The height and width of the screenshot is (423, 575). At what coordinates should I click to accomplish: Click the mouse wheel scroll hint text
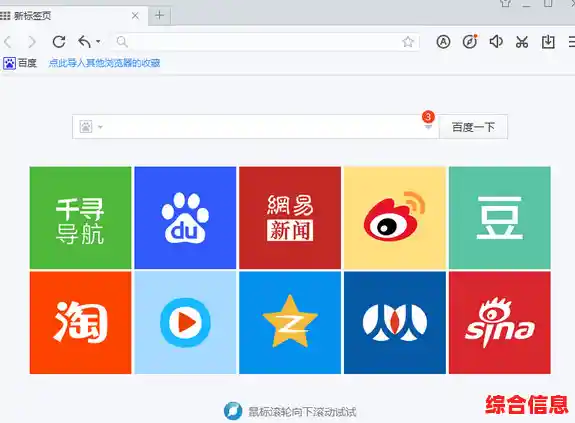302,412
